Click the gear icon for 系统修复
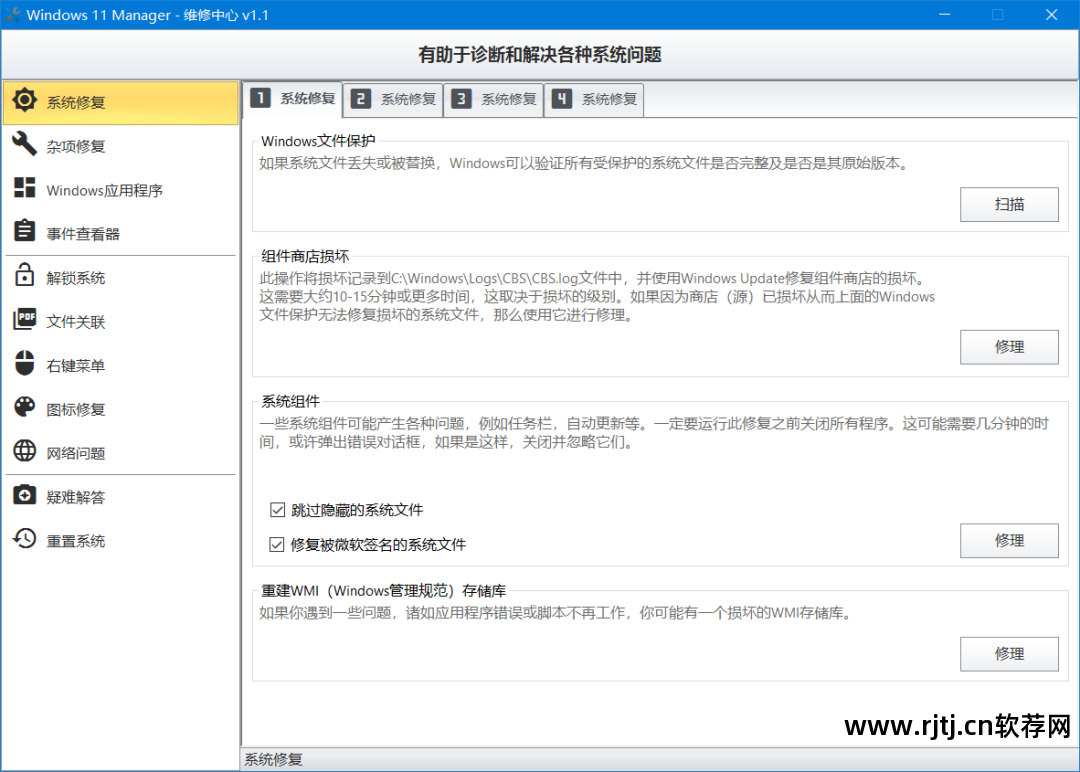The height and width of the screenshot is (772, 1080). 24,101
